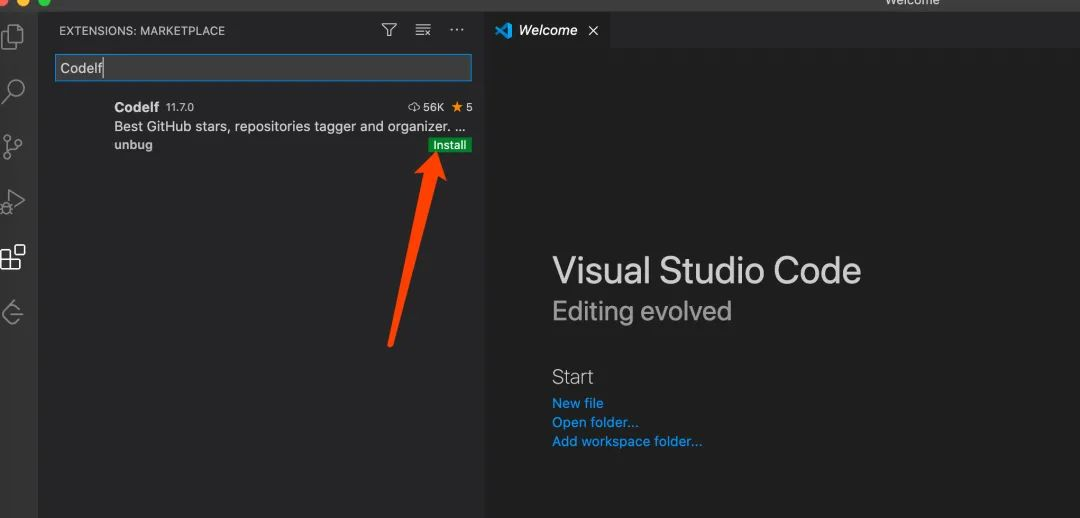Viewport: 1080px width, 518px height.
Task: Open the Search view in activity bar
Action: click(12, 92)
